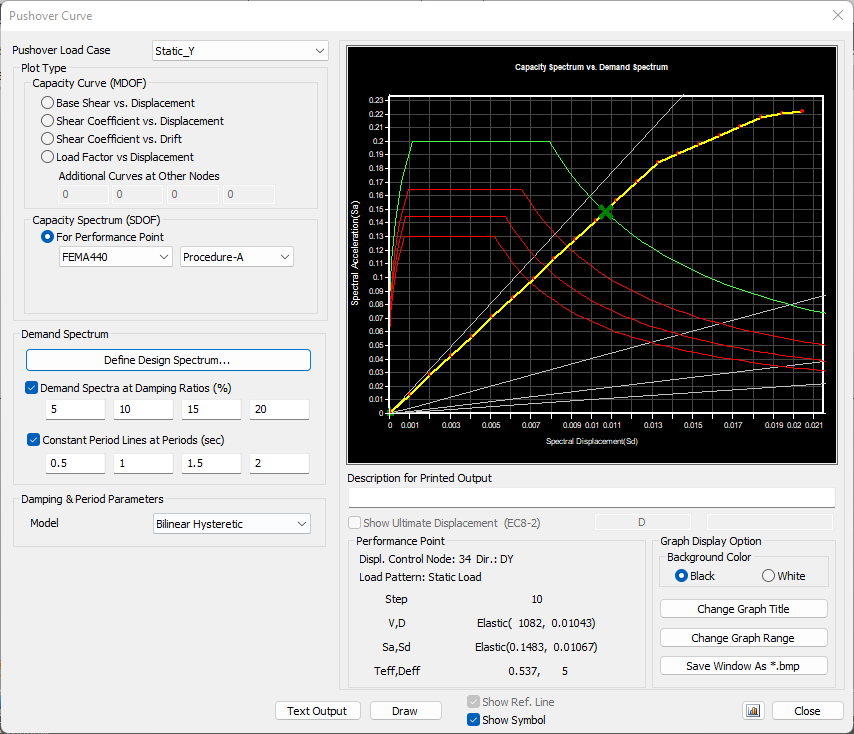Image resolution: width=854 pixels, height=734 pixels.
Task: Click the first damping ratio field with 5
Action: [75, 410]
